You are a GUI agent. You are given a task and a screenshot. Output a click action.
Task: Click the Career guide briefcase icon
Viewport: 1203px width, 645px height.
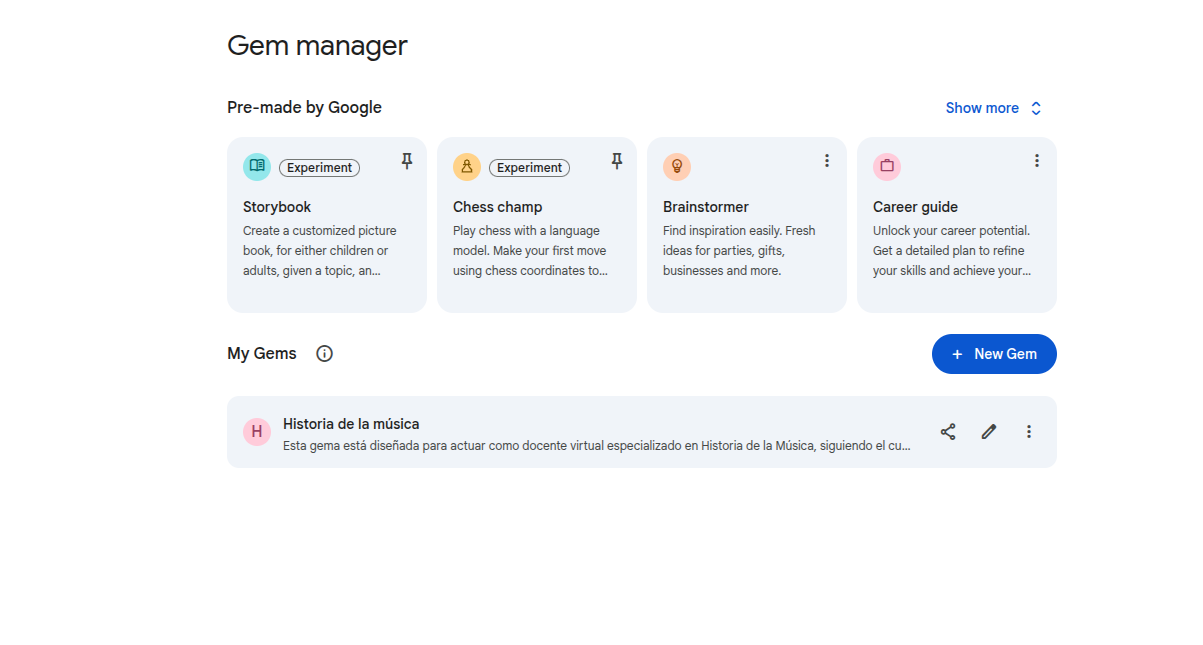pos(887,167)
